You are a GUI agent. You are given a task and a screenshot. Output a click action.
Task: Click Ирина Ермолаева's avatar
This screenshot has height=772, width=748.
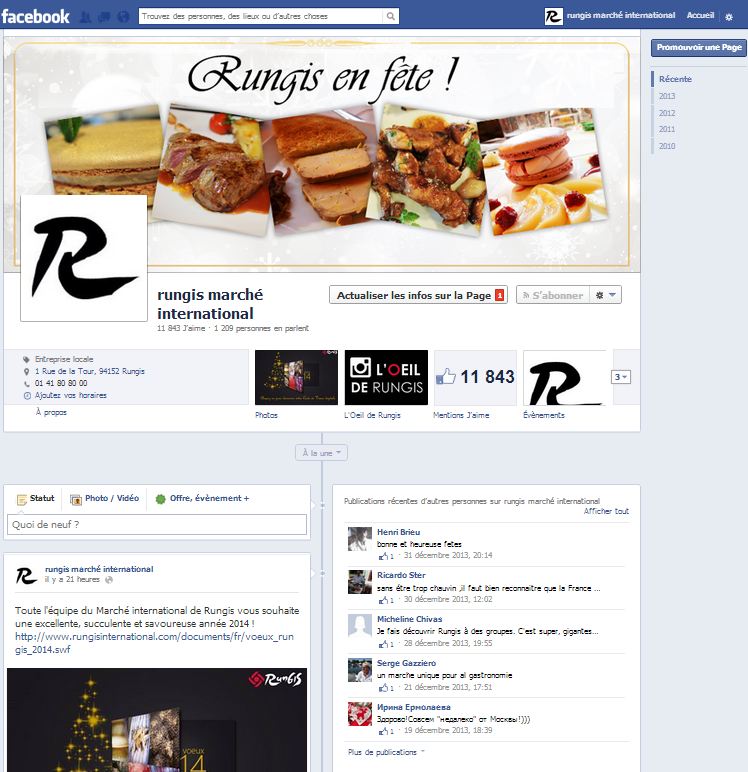pos(360,714)
